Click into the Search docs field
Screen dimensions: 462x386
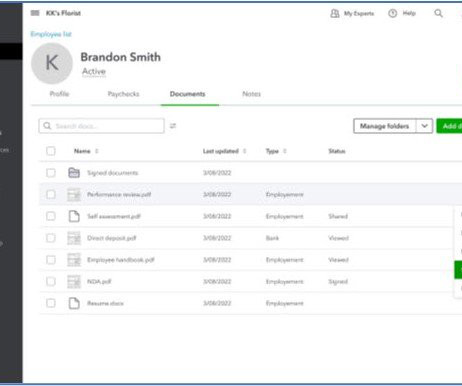(101, 126)
